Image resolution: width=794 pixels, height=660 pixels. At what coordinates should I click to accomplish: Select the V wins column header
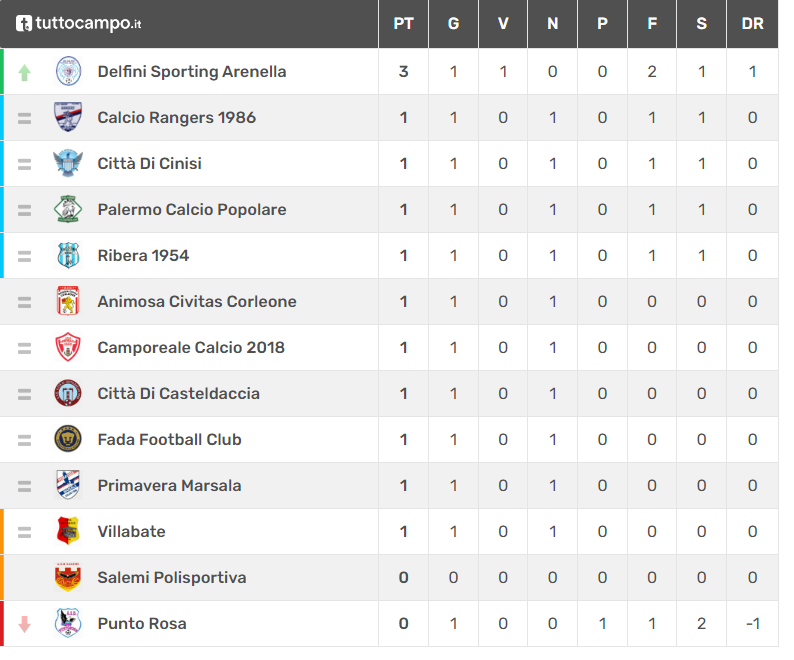pyautogui.click(x=503, y=24)
